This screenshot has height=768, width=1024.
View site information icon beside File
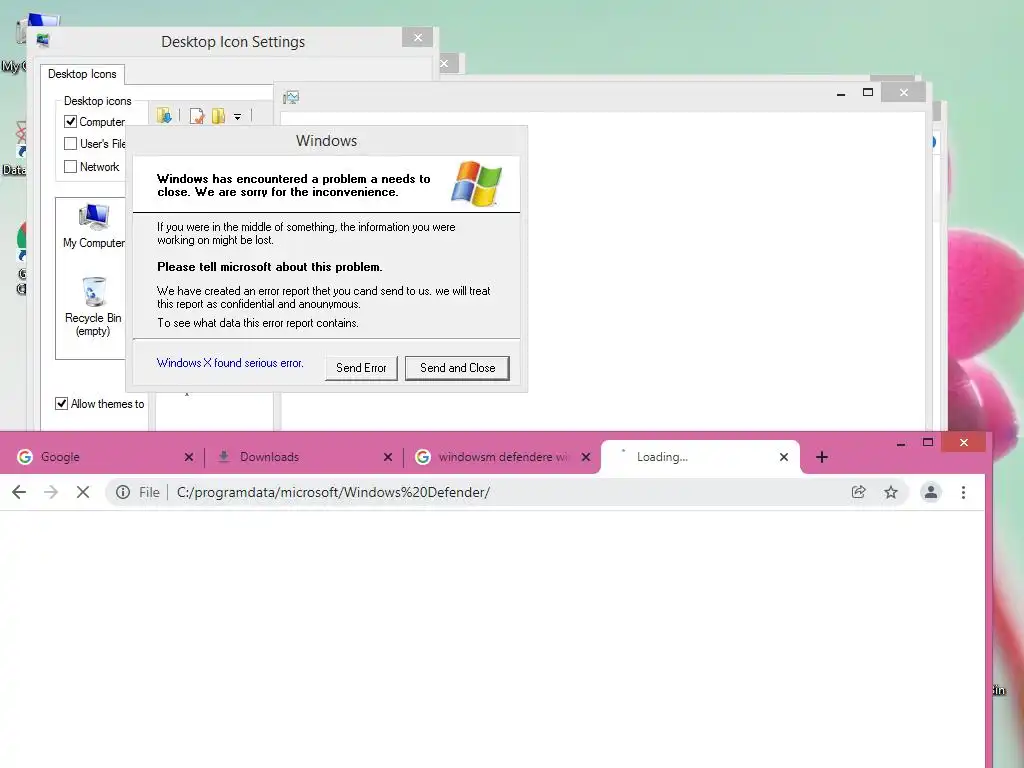click(x=123, y=492)
